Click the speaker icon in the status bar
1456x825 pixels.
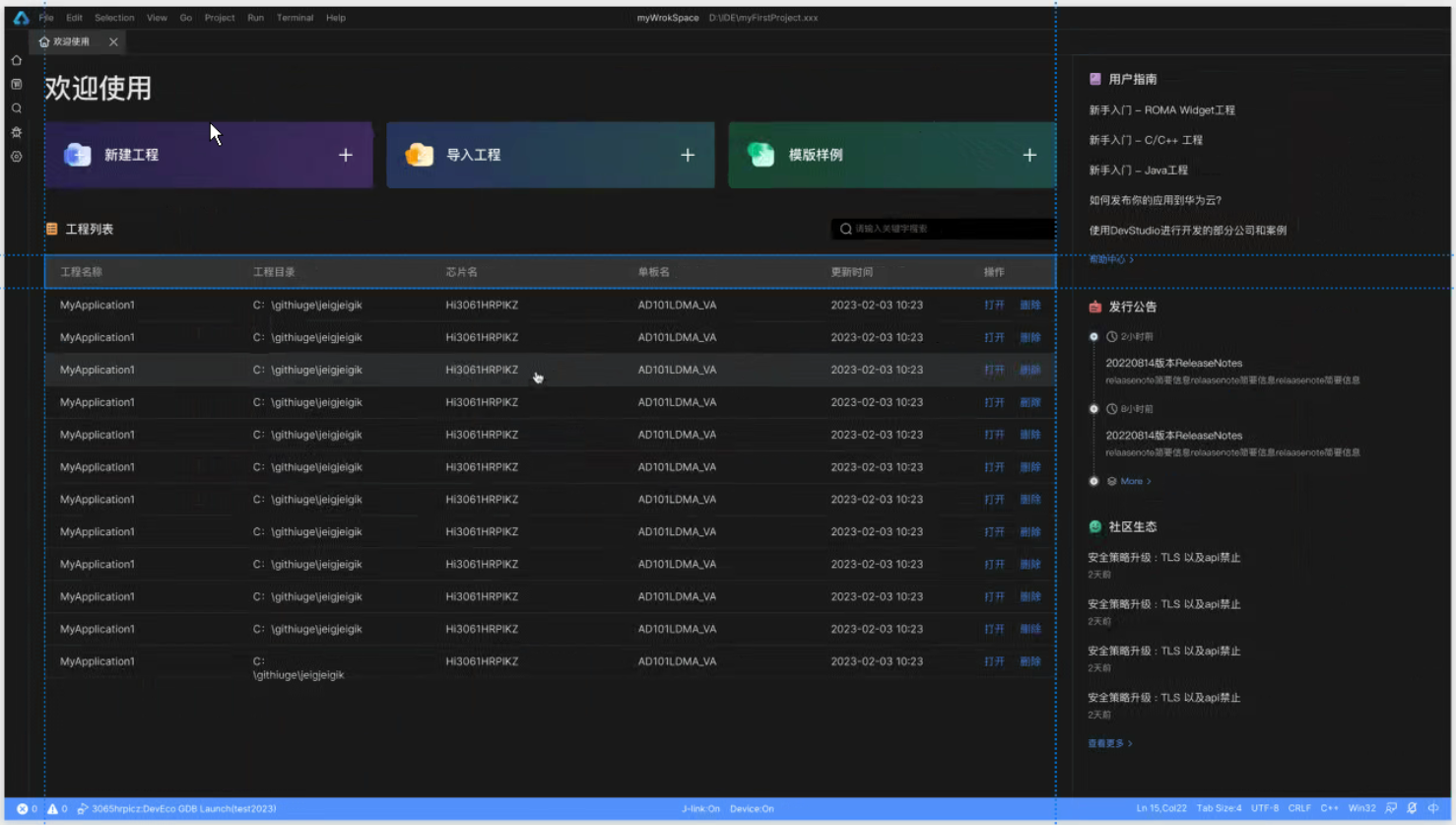[x=1433, y=808]
